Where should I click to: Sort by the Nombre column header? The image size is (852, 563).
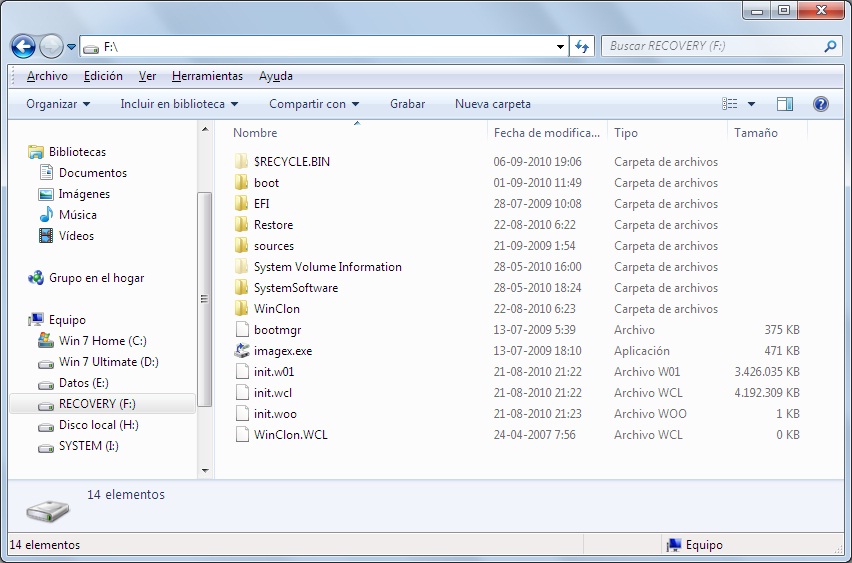[356, 133]
